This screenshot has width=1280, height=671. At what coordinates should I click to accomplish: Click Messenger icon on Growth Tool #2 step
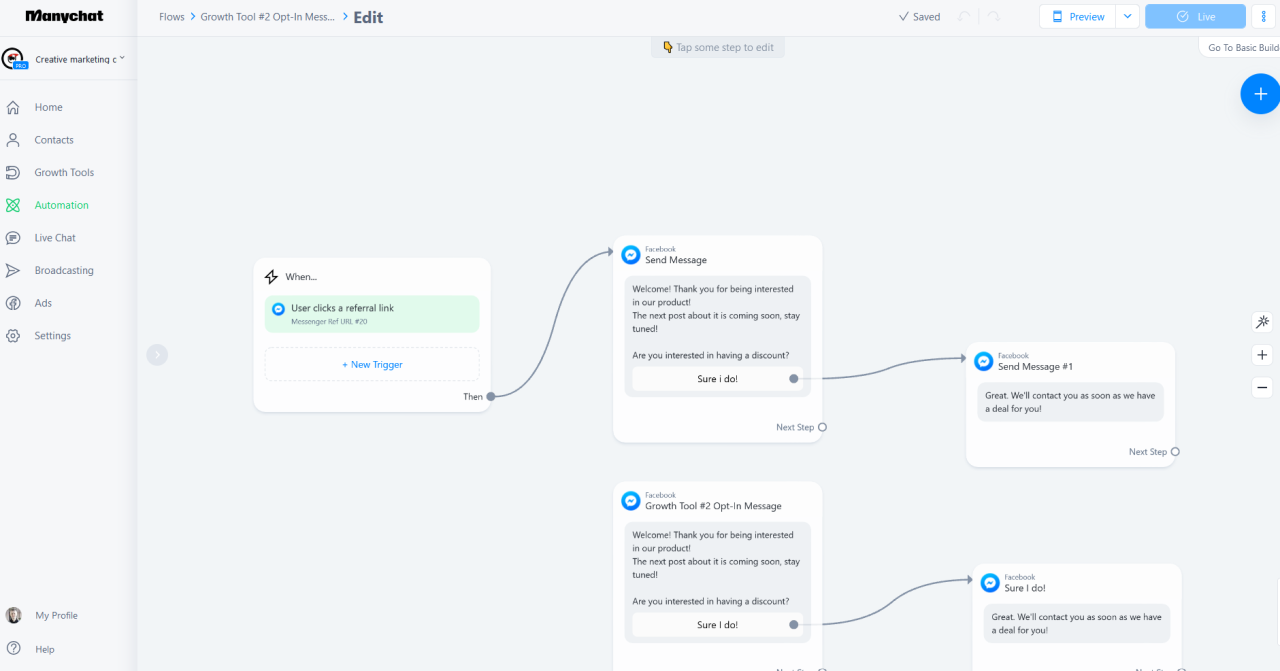pos(631,501)
